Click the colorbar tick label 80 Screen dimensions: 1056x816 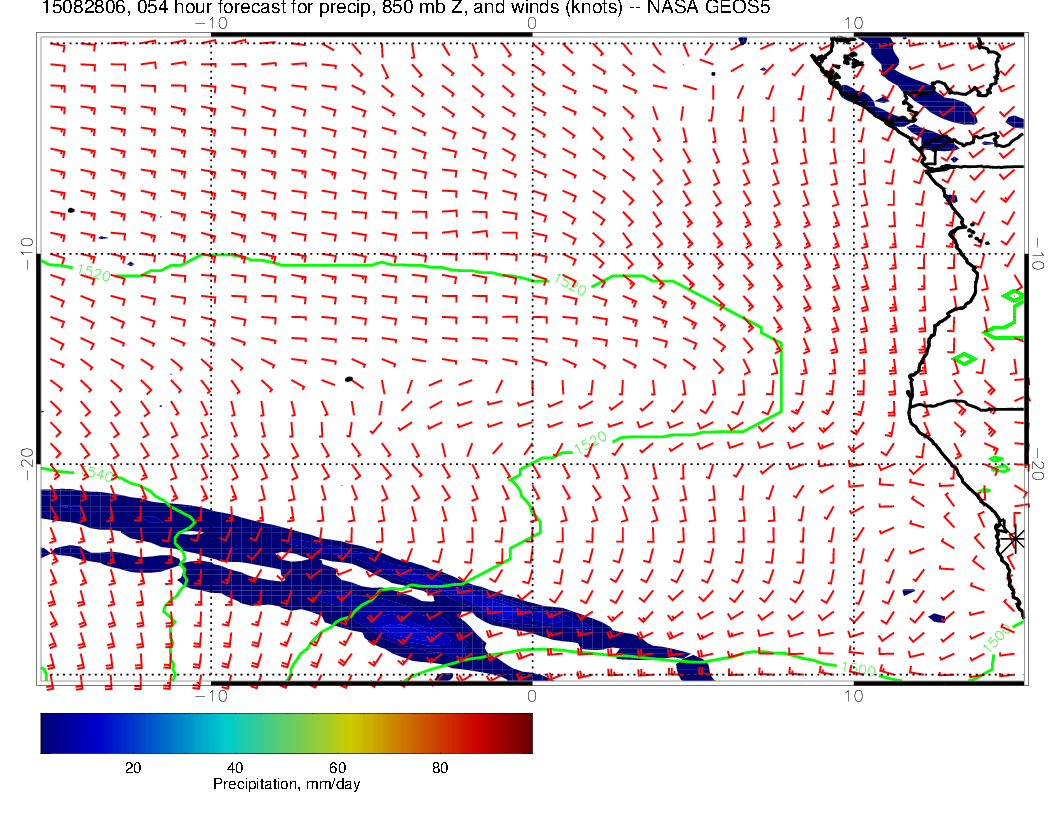439,767
